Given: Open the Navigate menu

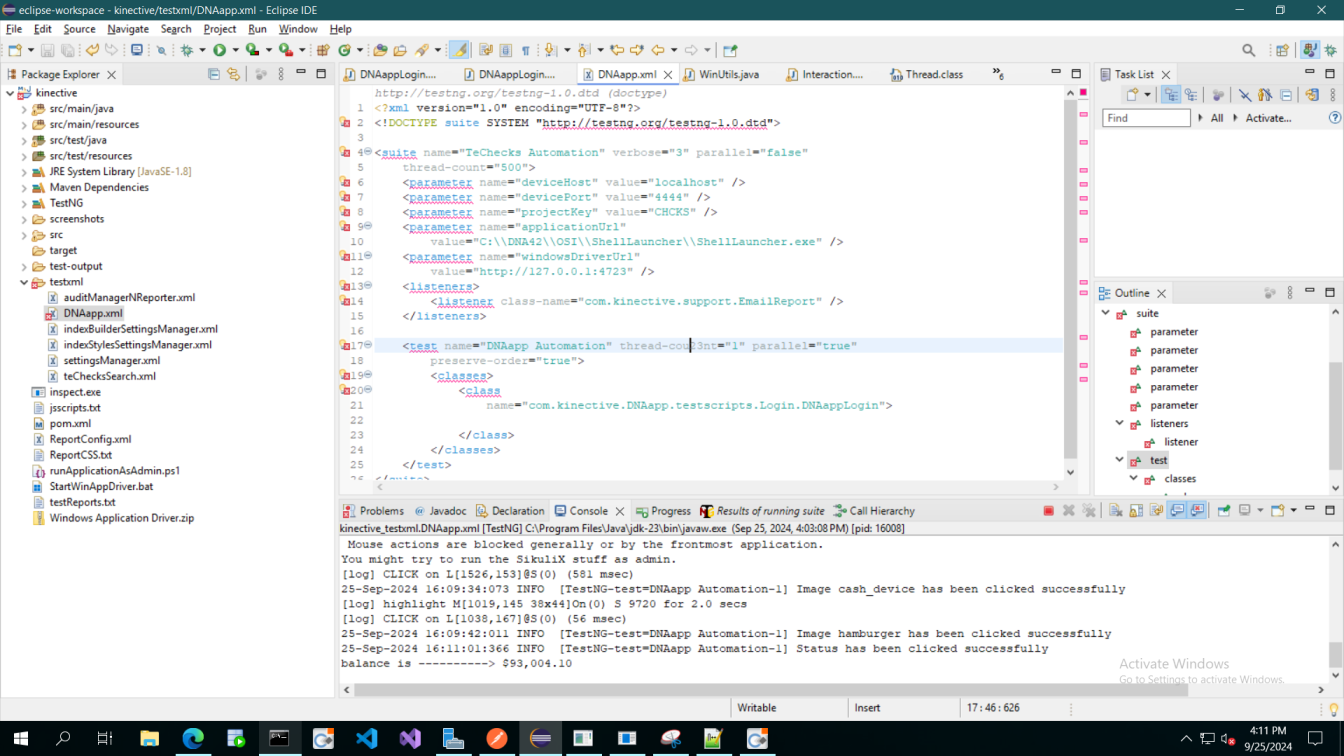Looking at the screenshot, I should pyautogui.click(x=127, y=29).
